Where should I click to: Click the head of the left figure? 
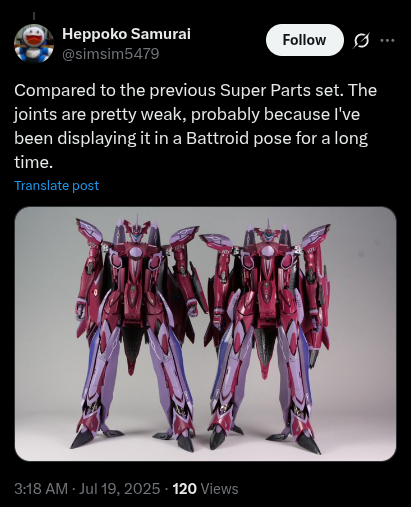[x=137, y=230]
